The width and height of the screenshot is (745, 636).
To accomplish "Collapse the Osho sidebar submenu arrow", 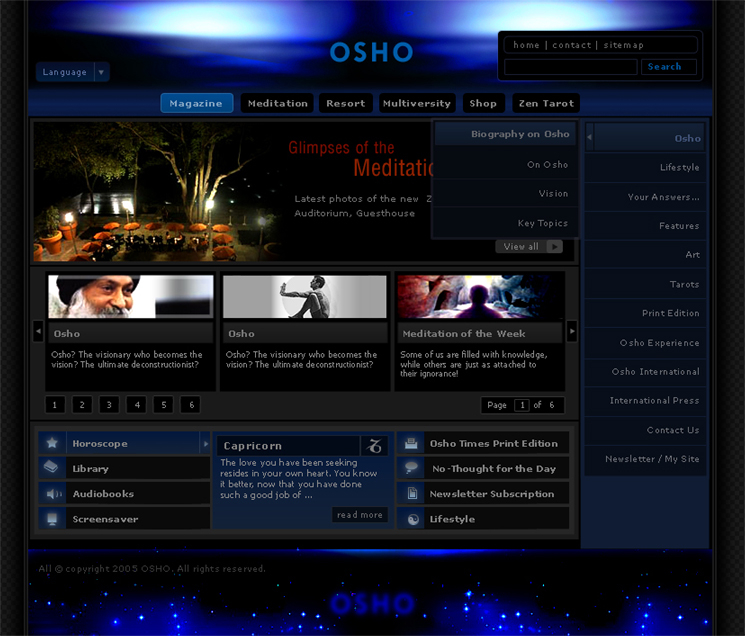I will tap(589, 137).
